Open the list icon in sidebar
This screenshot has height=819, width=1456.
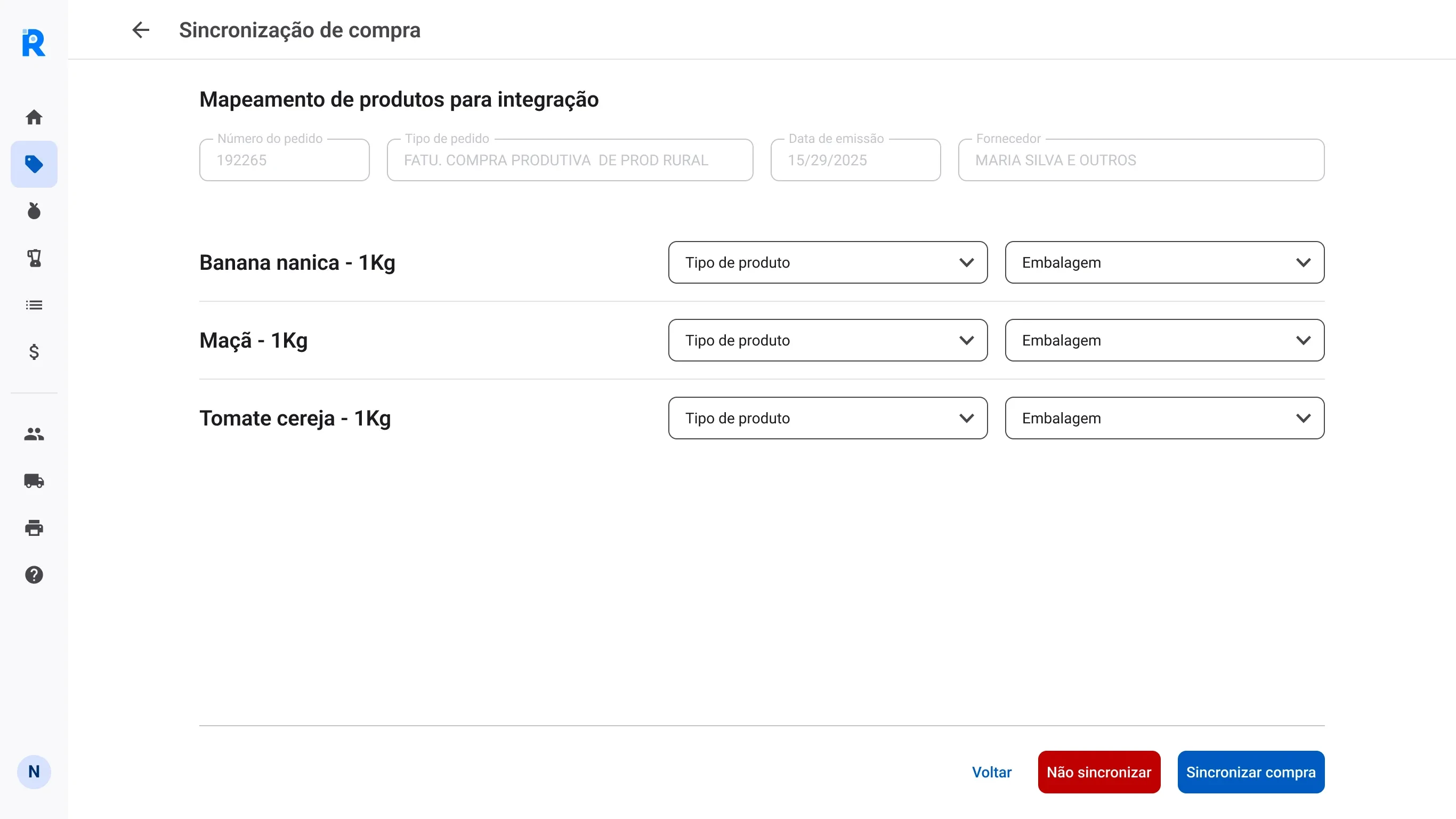[x=34, y=305]
